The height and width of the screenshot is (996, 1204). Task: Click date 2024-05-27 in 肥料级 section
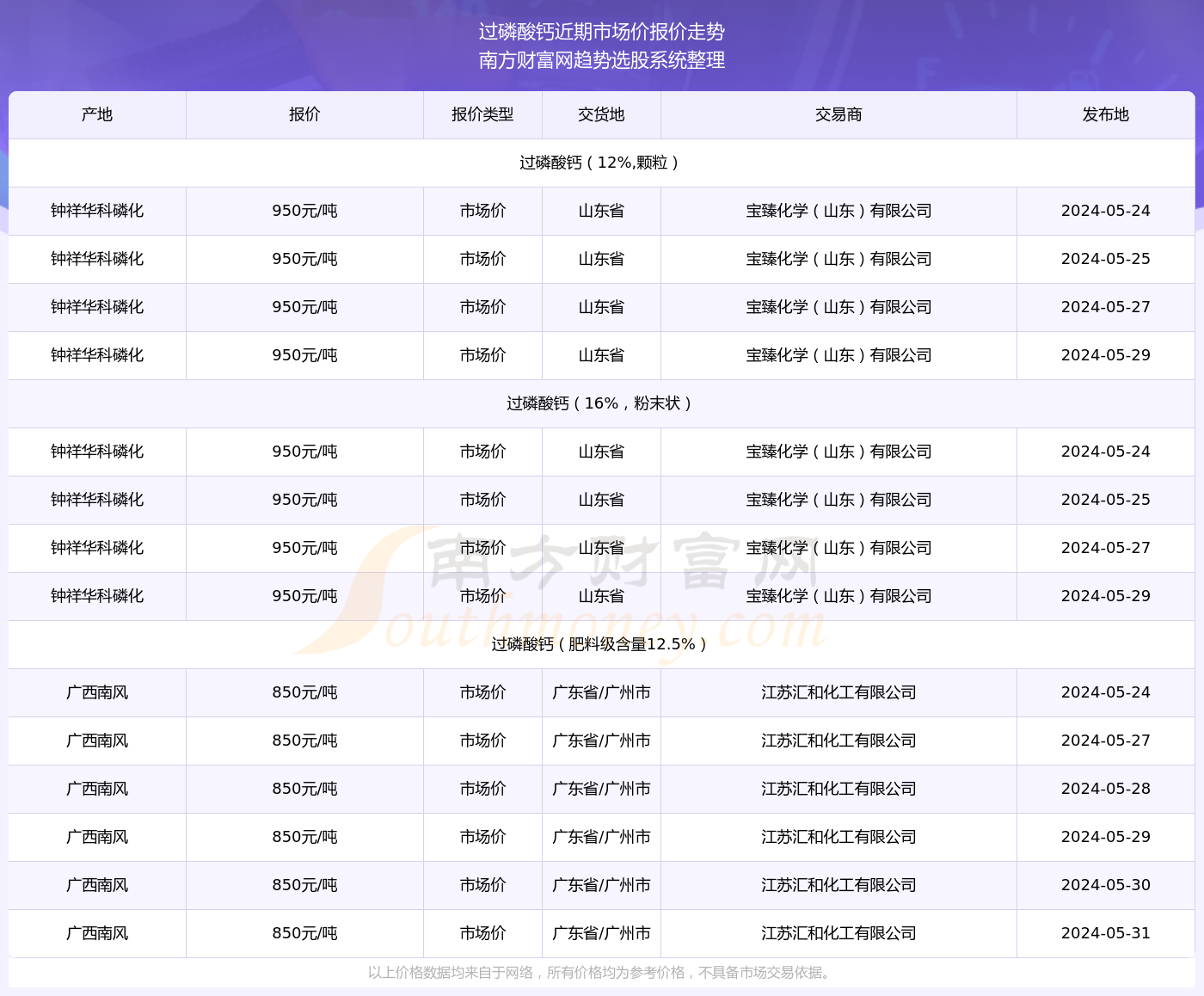tap(1105, 741)
